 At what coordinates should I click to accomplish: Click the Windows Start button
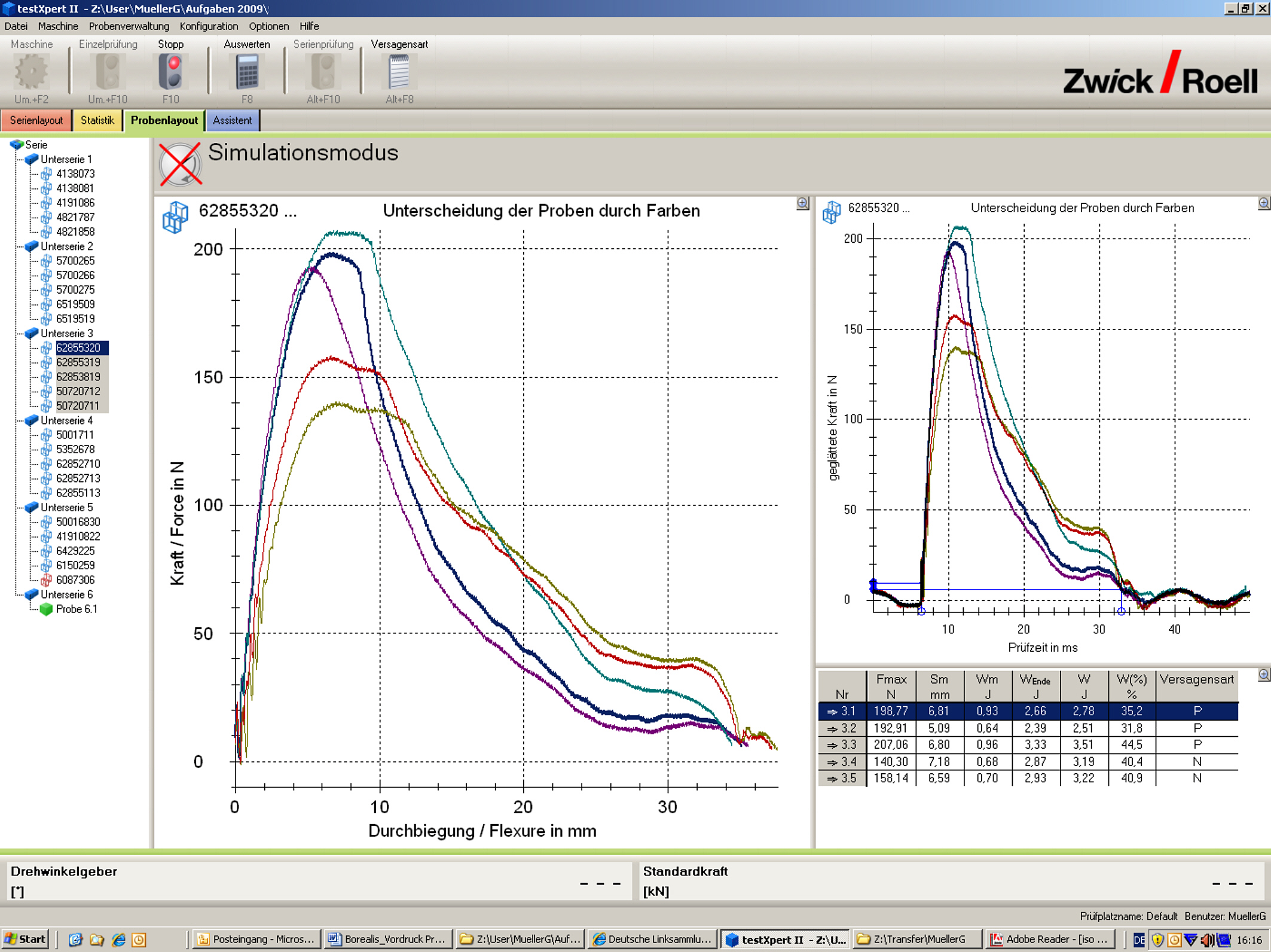tap(25, 939)
